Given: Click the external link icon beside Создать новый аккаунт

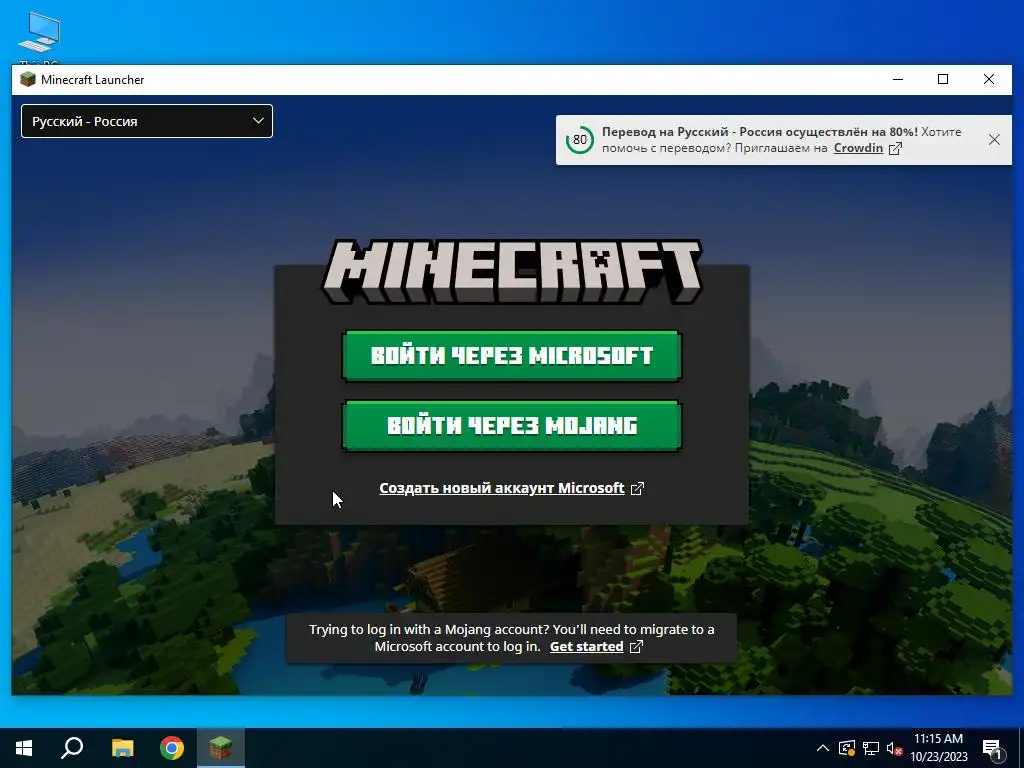Looking at the screenshot, I should pos(637,488).
